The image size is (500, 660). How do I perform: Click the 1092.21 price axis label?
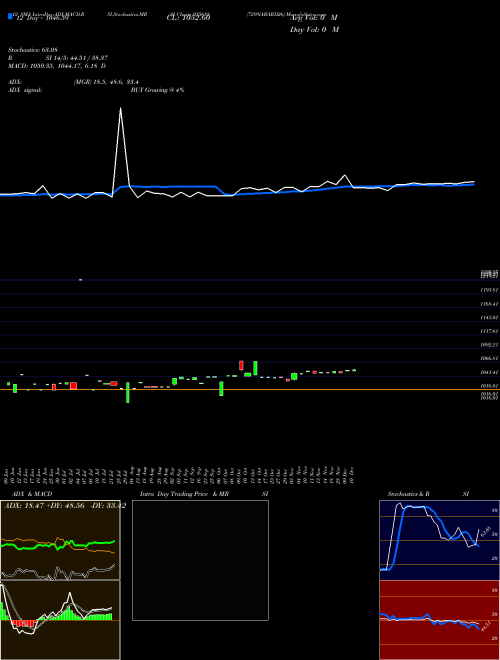pyautogui.click(x=489, y=345)
